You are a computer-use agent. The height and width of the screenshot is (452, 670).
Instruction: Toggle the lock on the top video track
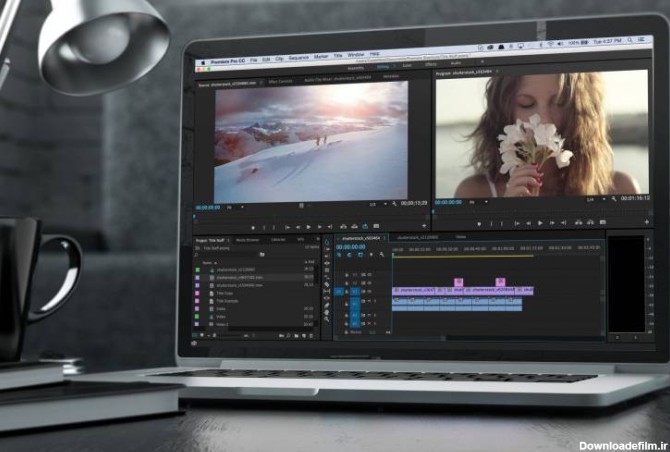pyautogui.click(x=348, y=273)
